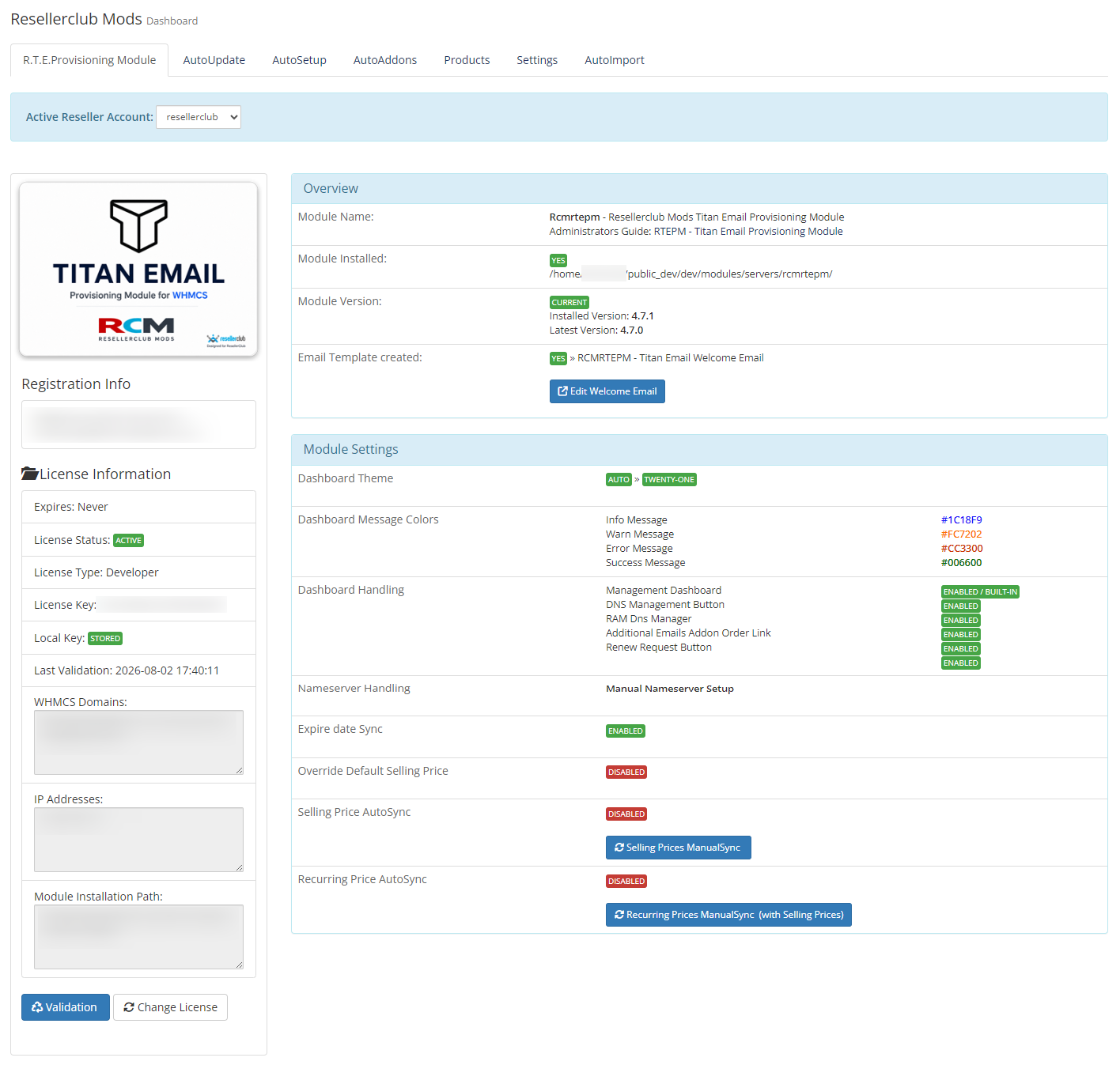Open the R.T.E.Provisioning Module tab
This screenshot has height=1065, width=1120.
pyautogui.click(x=89, y=60)
